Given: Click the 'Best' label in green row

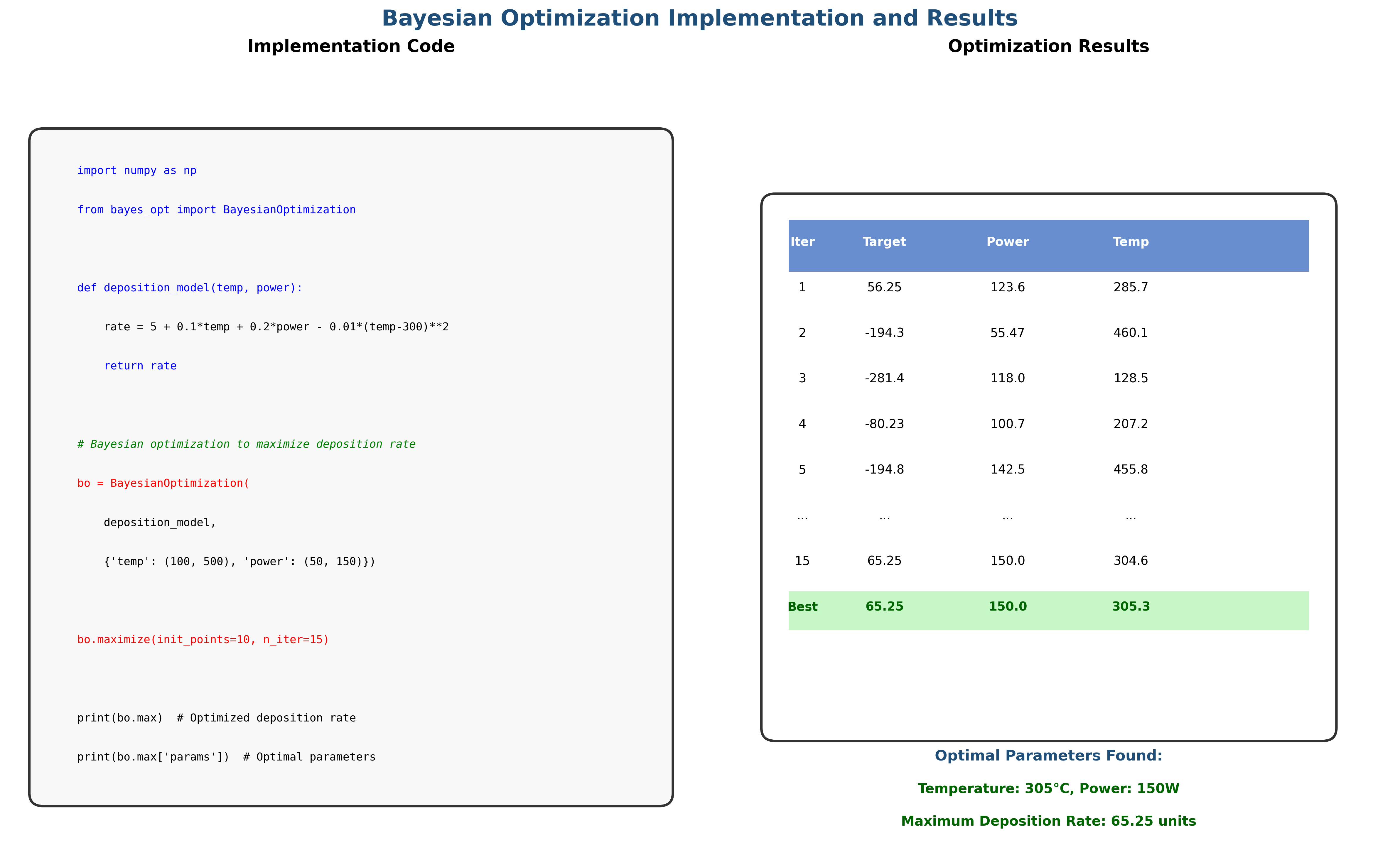Looking at the screenshot, I should [802, 607].
